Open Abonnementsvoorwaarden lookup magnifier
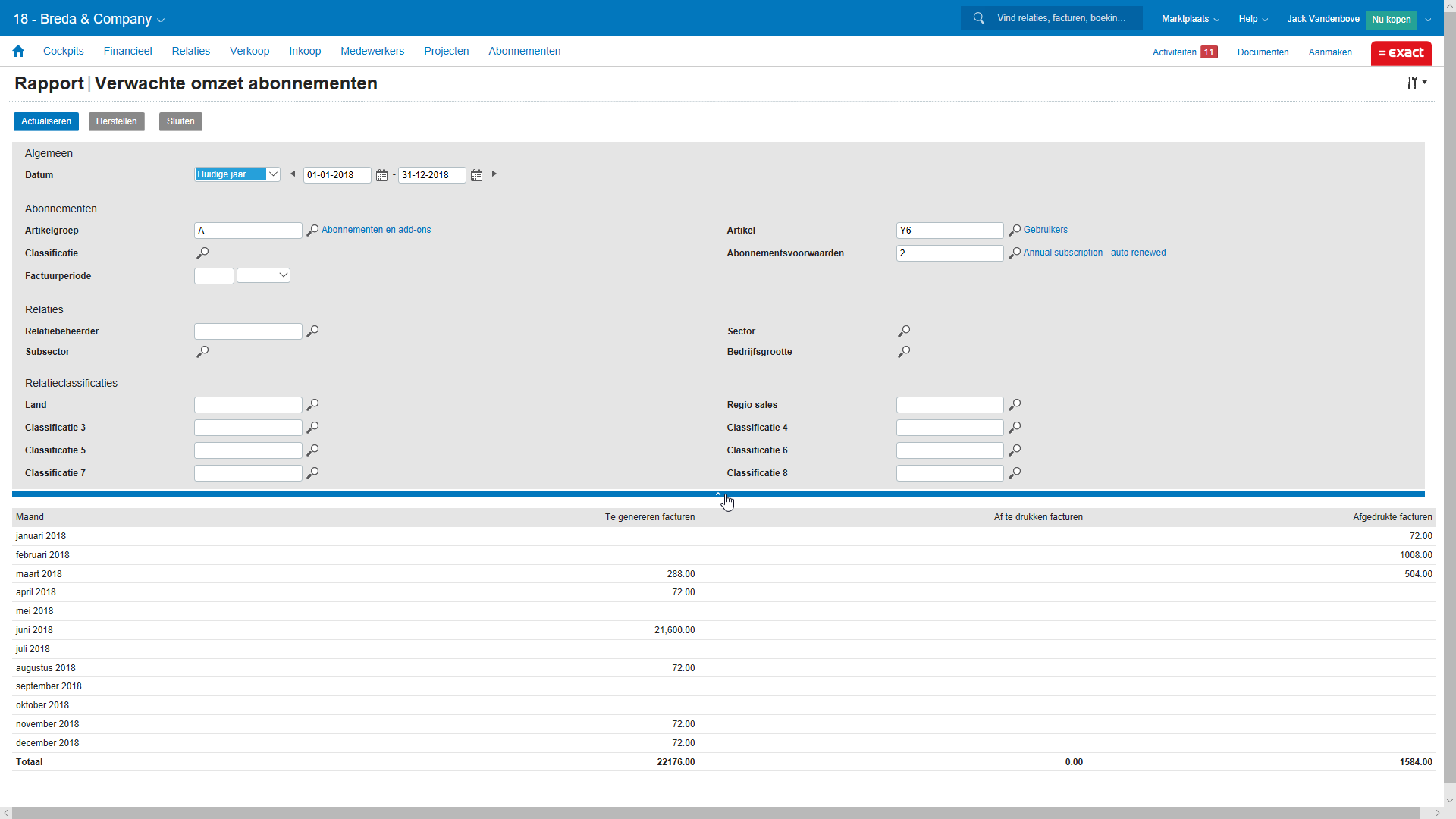The height and width of the screenshot is (819, 1456). [x=1015, y=253]
